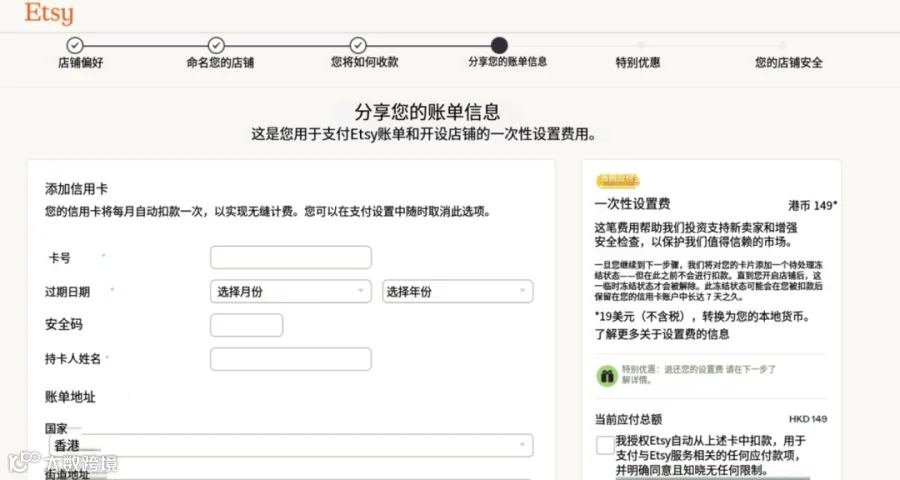
Task: Check the Etsy auto-charge authorization checkbox
Action: (605, 445)
